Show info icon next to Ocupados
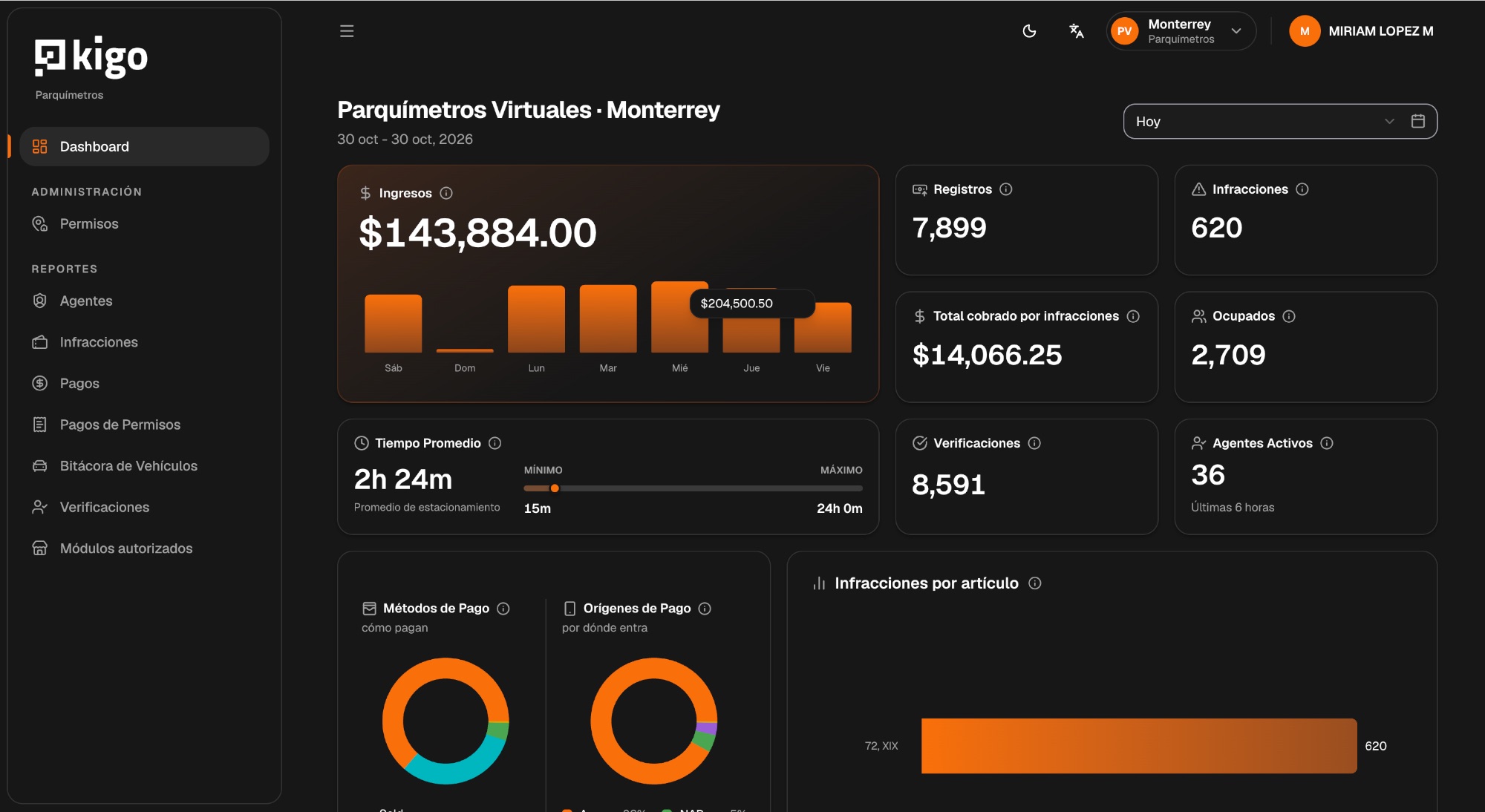 (1289, 316)
